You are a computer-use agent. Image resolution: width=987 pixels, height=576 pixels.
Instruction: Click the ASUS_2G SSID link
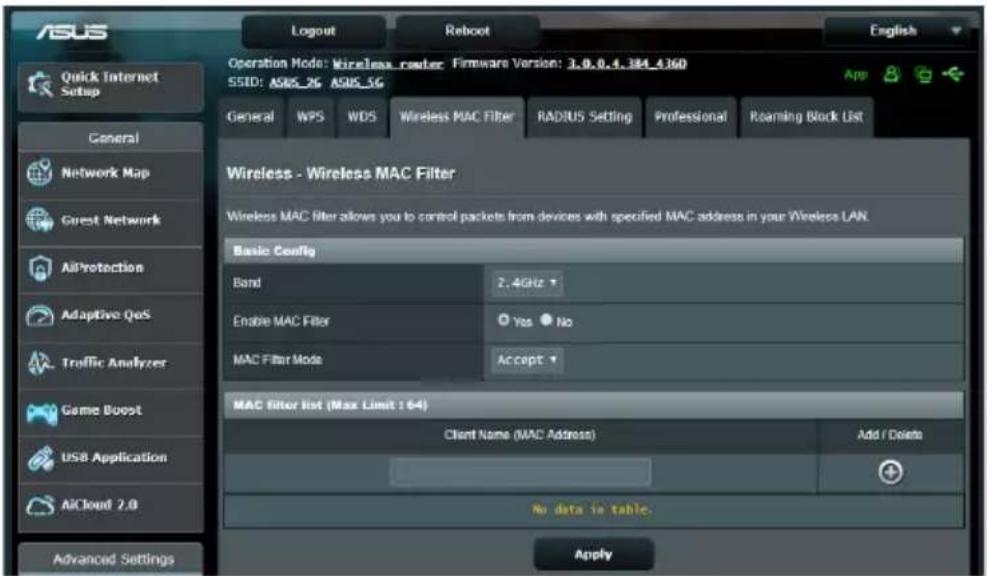tap(295, 82)
